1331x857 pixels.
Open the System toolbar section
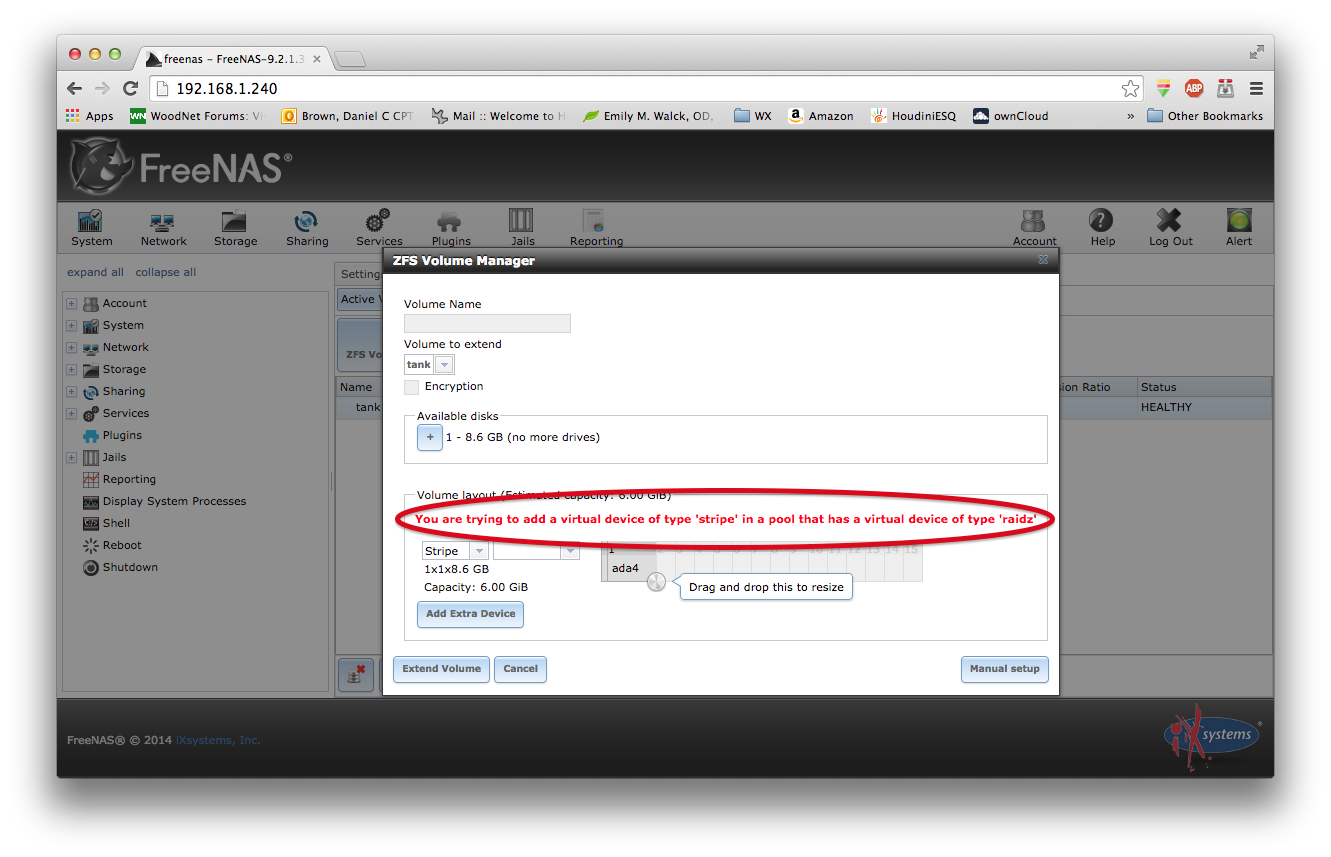(x=91, y=227)
